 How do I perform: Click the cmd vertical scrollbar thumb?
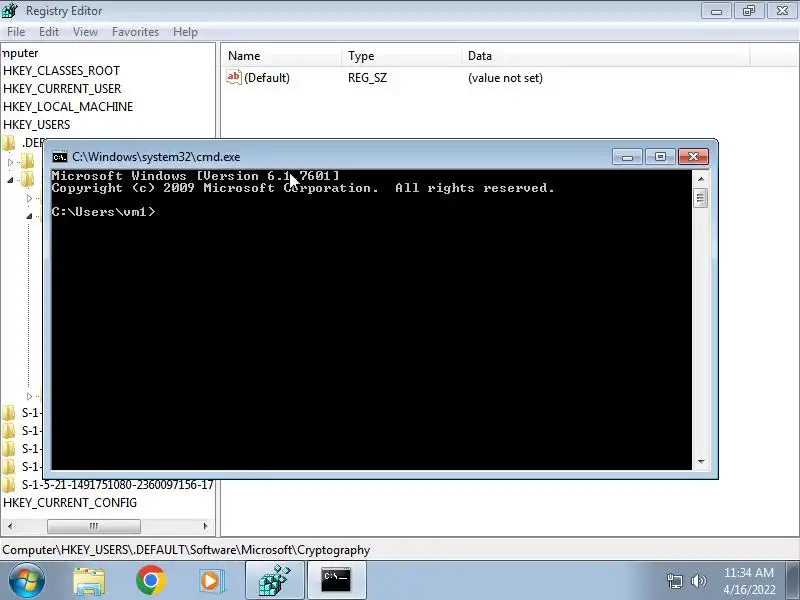pos(700,198)
